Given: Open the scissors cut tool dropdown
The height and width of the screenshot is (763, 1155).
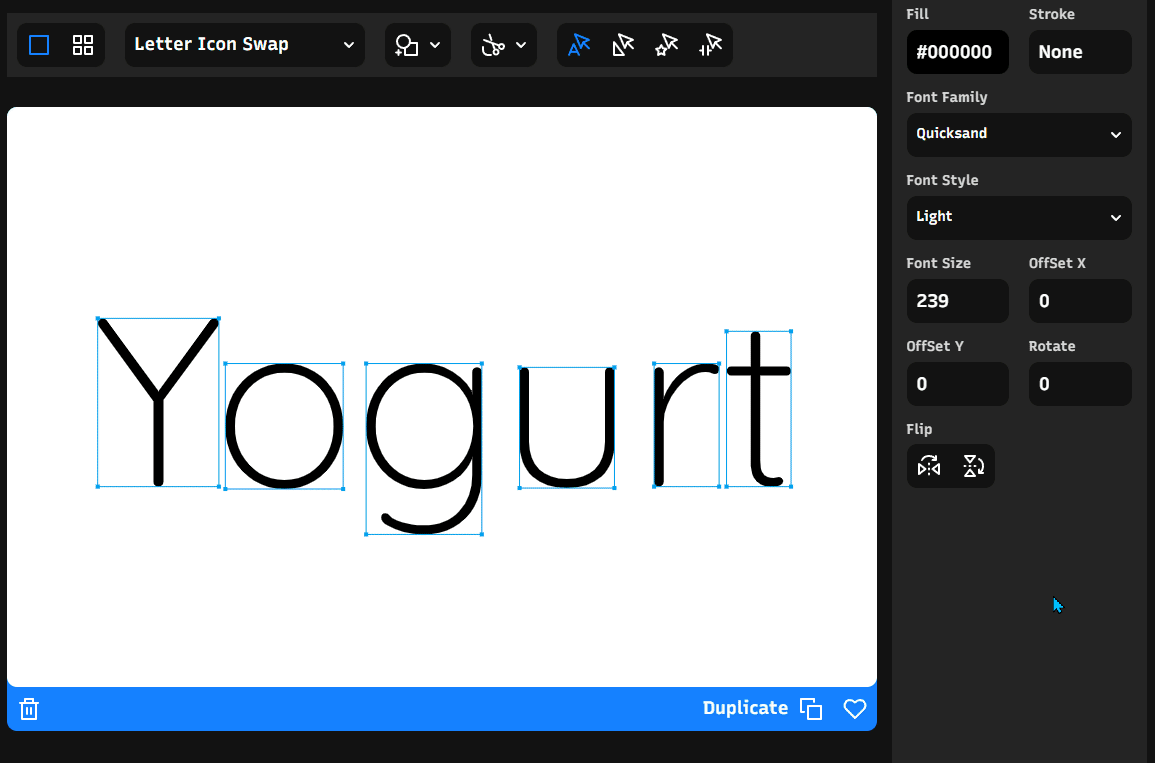Looking at the screenshot, I should coord(504,45).
